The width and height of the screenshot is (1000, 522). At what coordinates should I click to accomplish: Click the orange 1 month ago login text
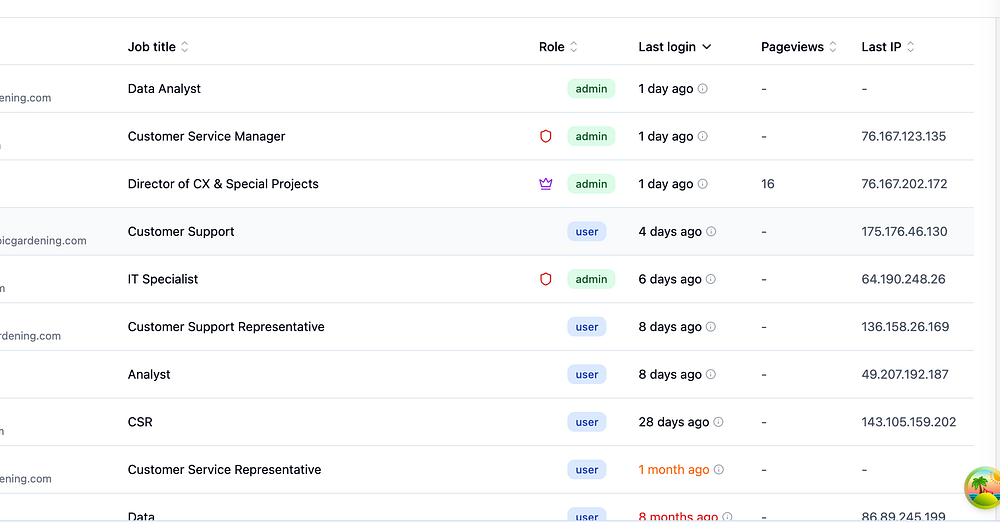674,470
